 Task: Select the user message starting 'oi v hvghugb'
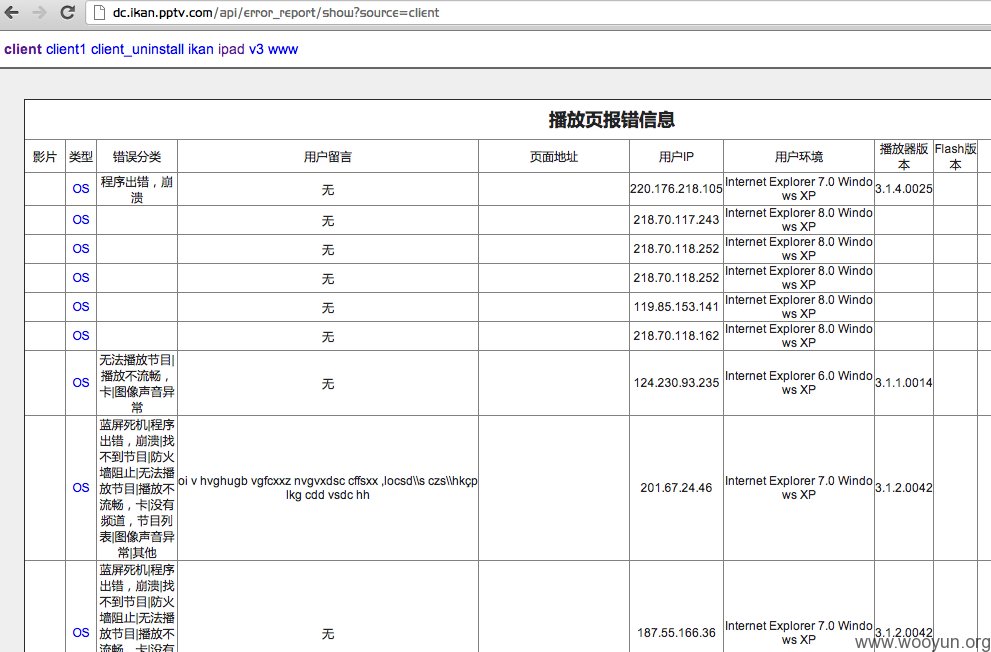coord(328,487)
